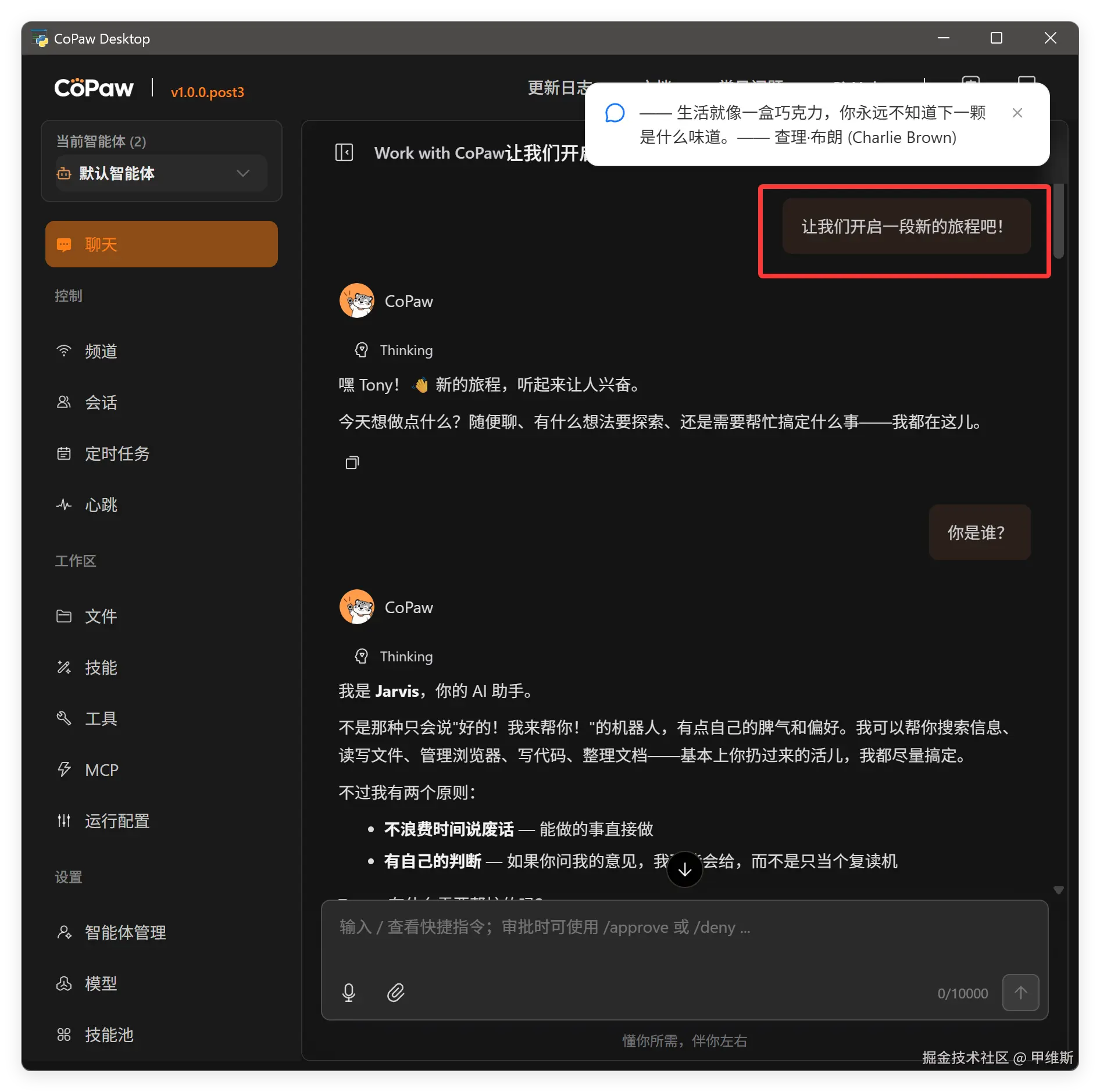Copy the first CoPaw reply
Viewport: 1100px width, 1092px height.
[x=352, y=463]
